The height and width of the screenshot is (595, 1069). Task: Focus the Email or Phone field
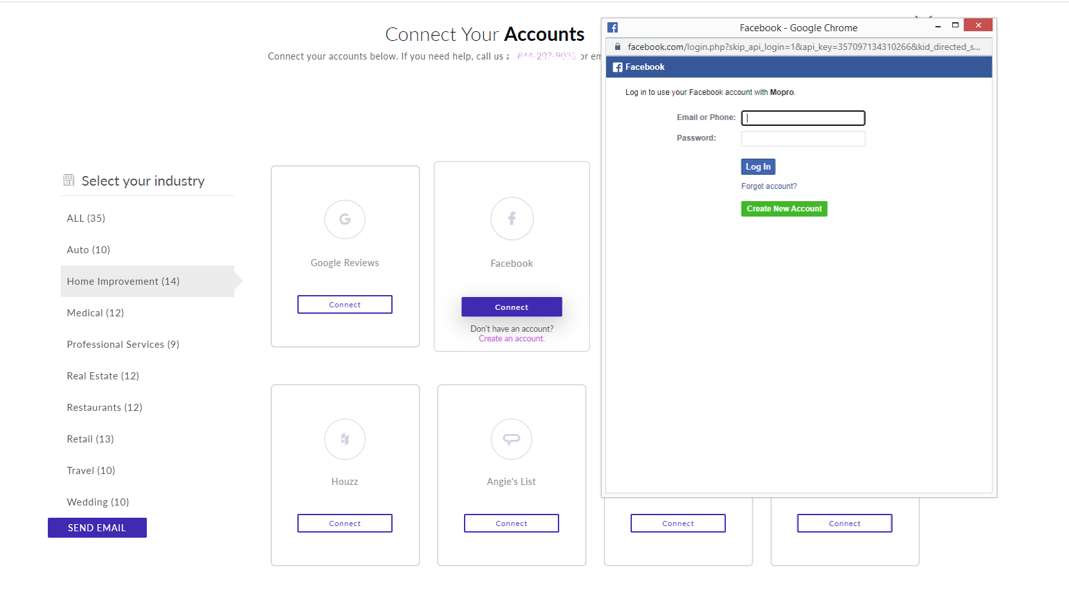pos(803,118)
